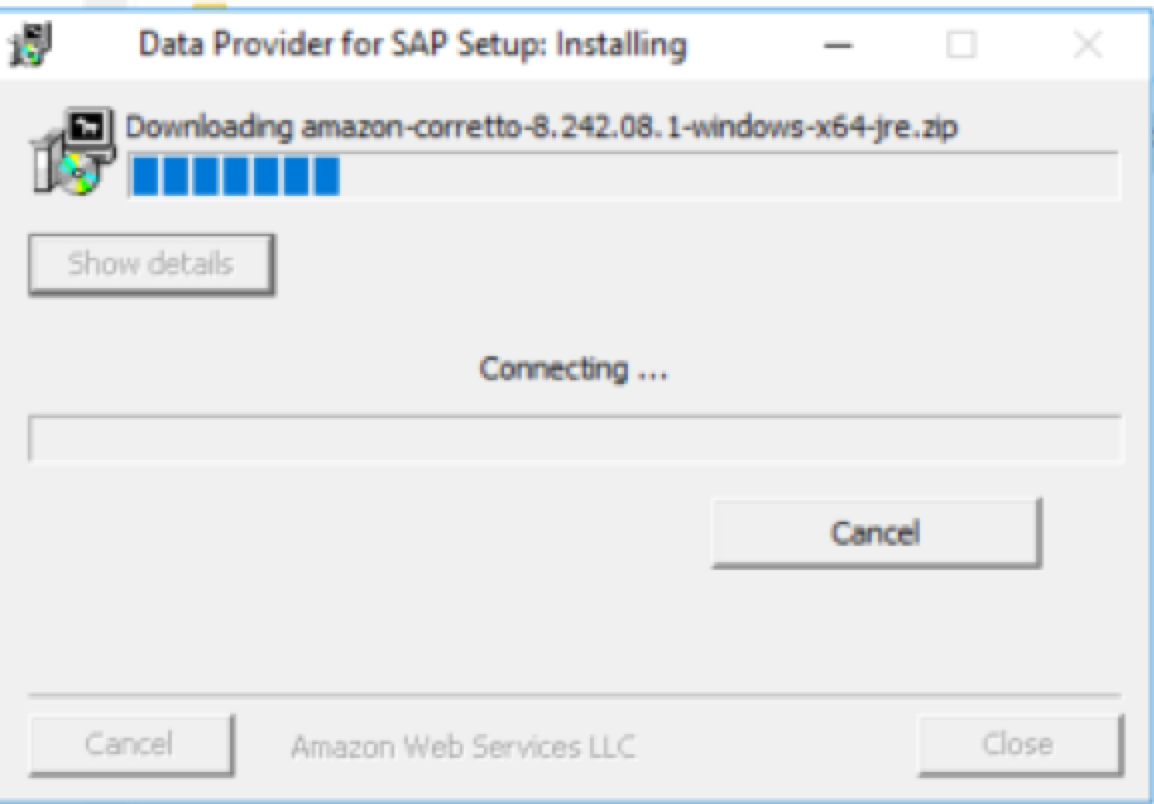Click the greyed-out Cancel button at bottom left
Screen dimensions: 1154x804
130,745
